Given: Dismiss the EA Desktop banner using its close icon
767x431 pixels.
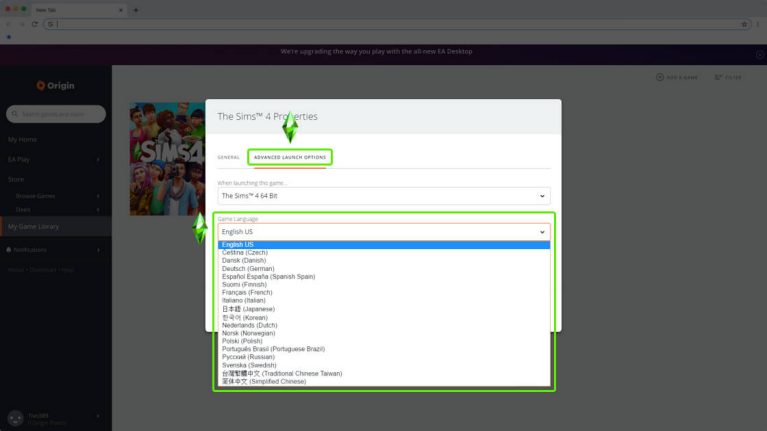Looking at the screenshot, I should [x=760, y=54].
